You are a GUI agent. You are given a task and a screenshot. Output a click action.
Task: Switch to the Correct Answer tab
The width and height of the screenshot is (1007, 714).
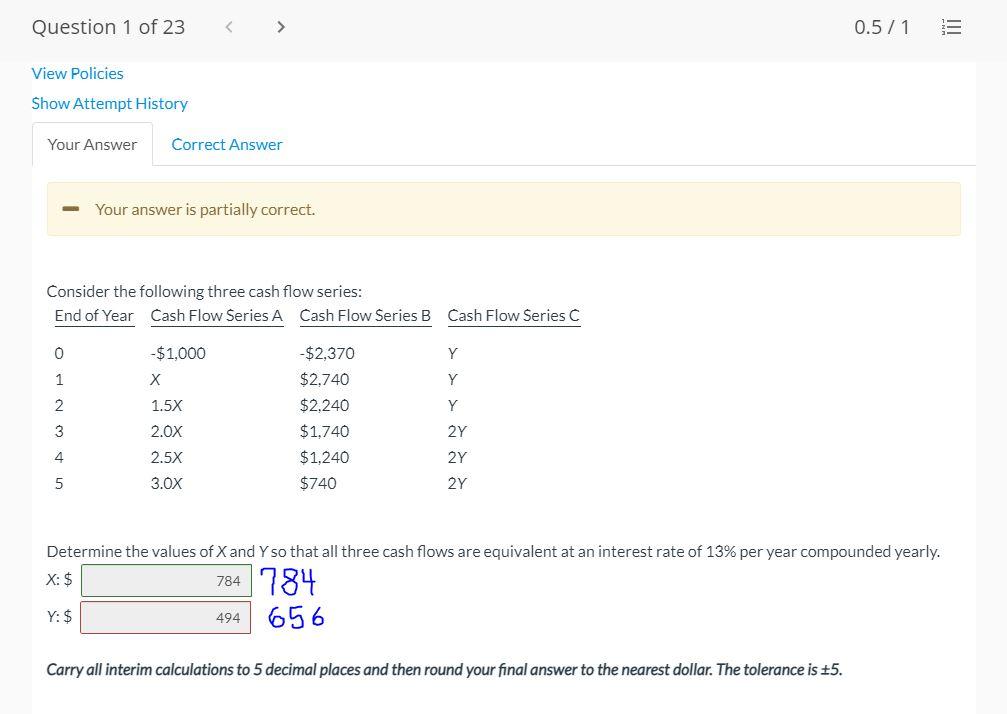click(x=227, y=144)
